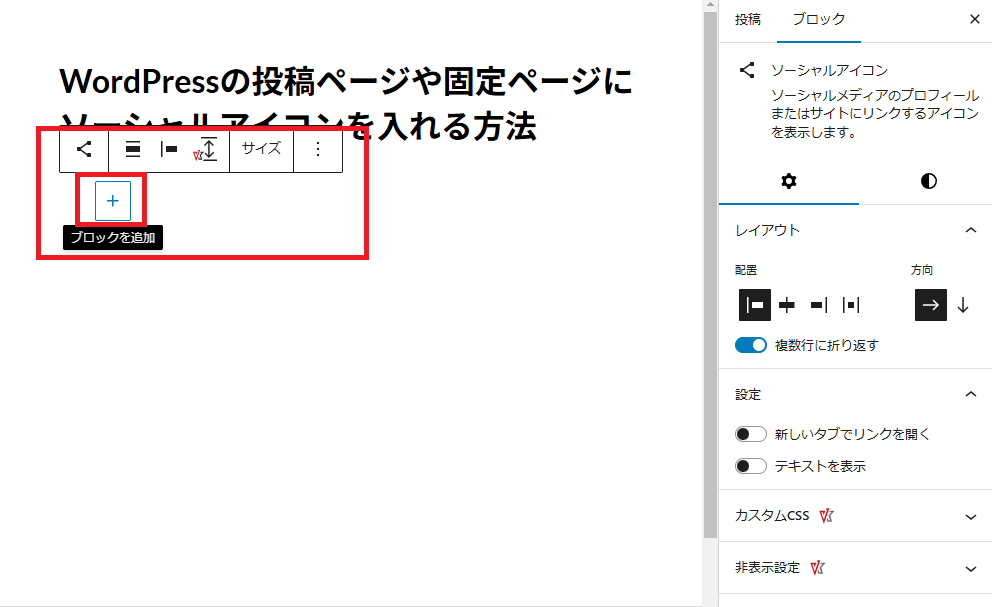Select justify items right
This screenshot has height=607, width=992.
coord(819,305)
